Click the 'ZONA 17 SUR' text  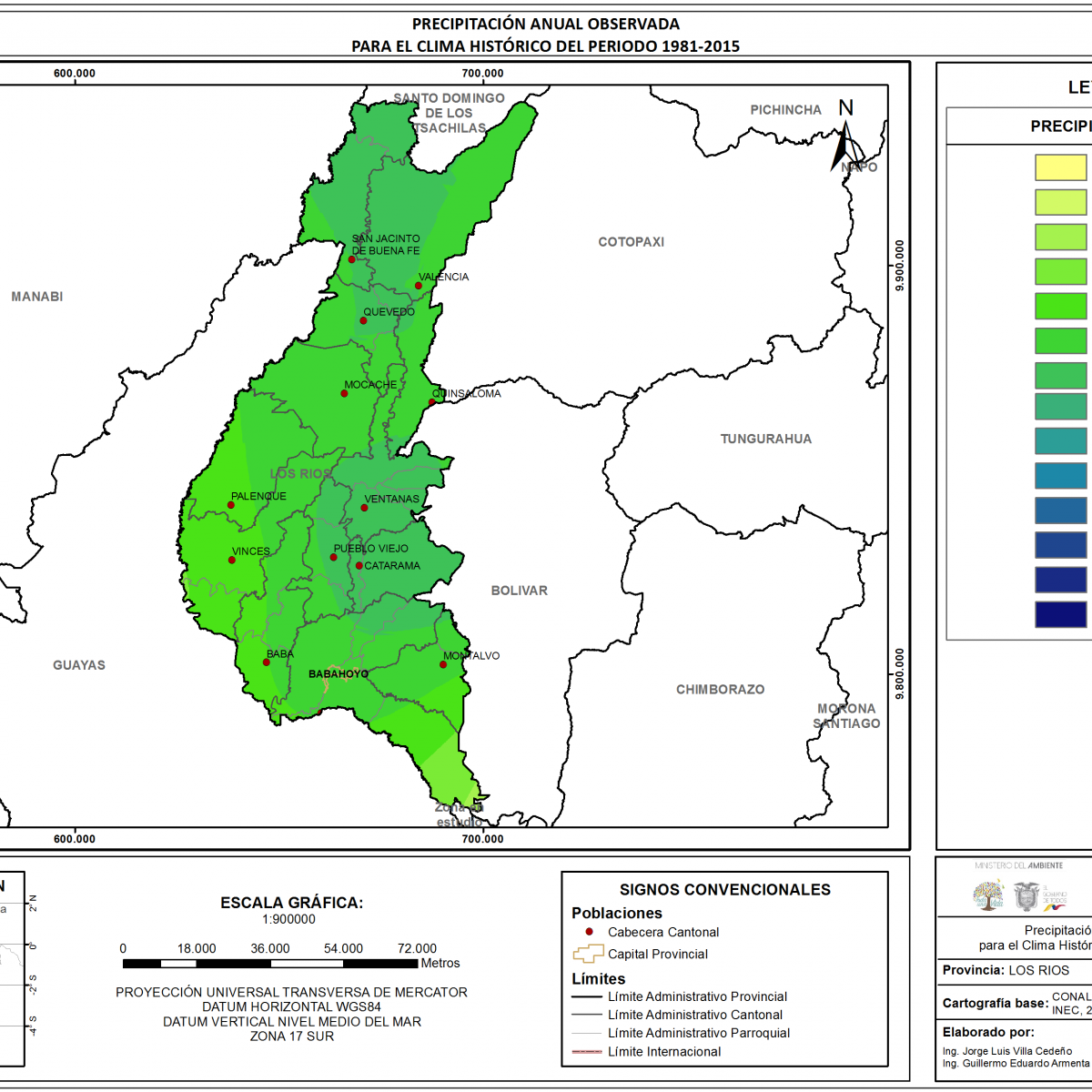[292, 1036]
